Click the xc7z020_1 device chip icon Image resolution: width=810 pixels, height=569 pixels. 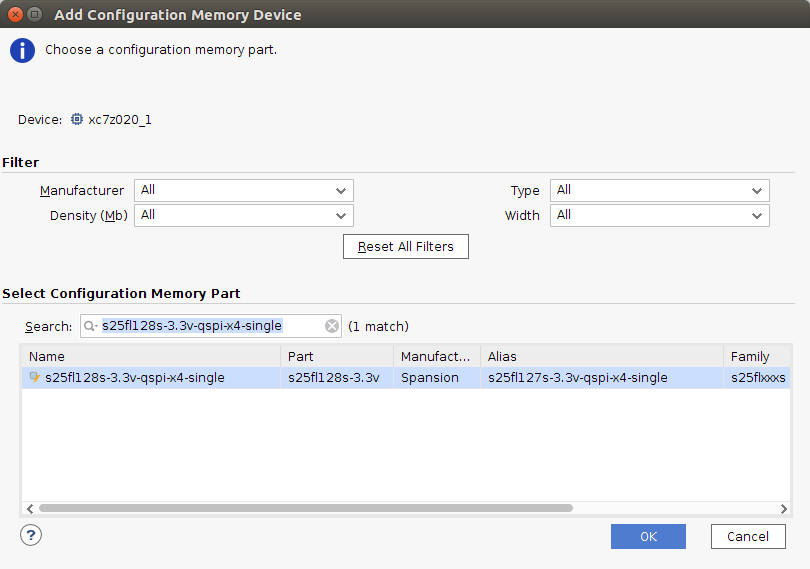tap(76, 119)
